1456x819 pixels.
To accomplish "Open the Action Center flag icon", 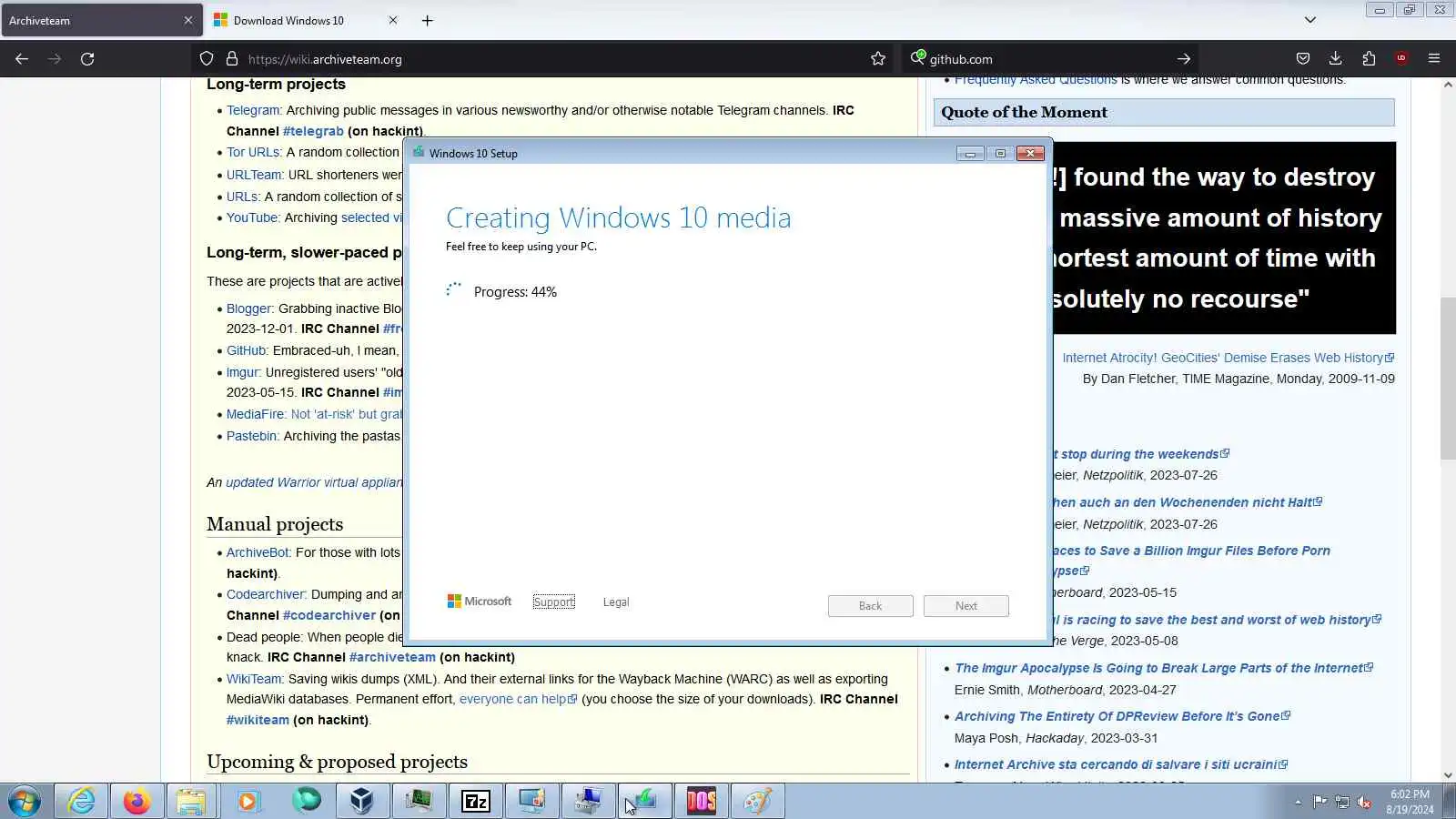I will [1319, 802].
